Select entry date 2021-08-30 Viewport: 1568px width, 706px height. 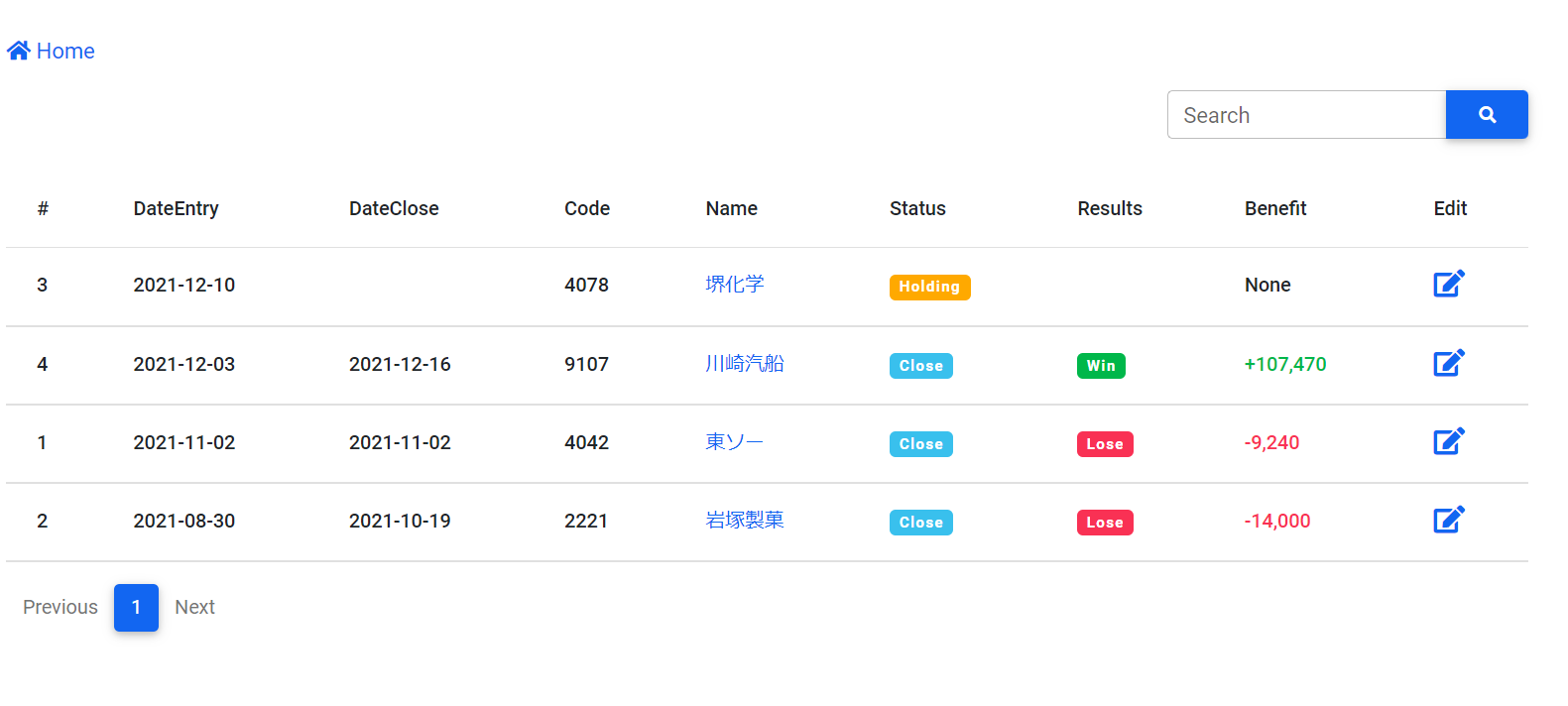[184, 521]
